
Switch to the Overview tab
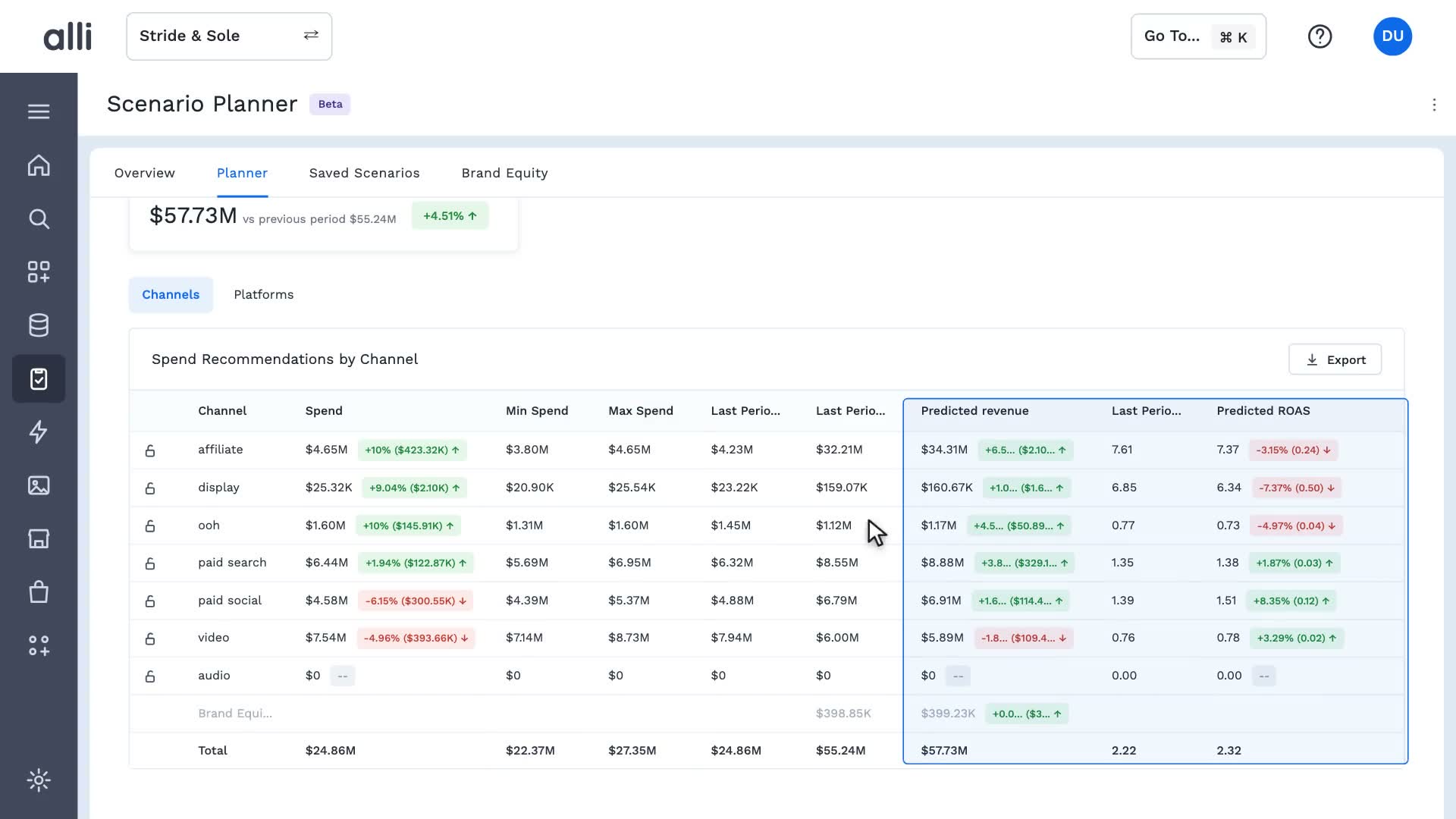point(145,173)
